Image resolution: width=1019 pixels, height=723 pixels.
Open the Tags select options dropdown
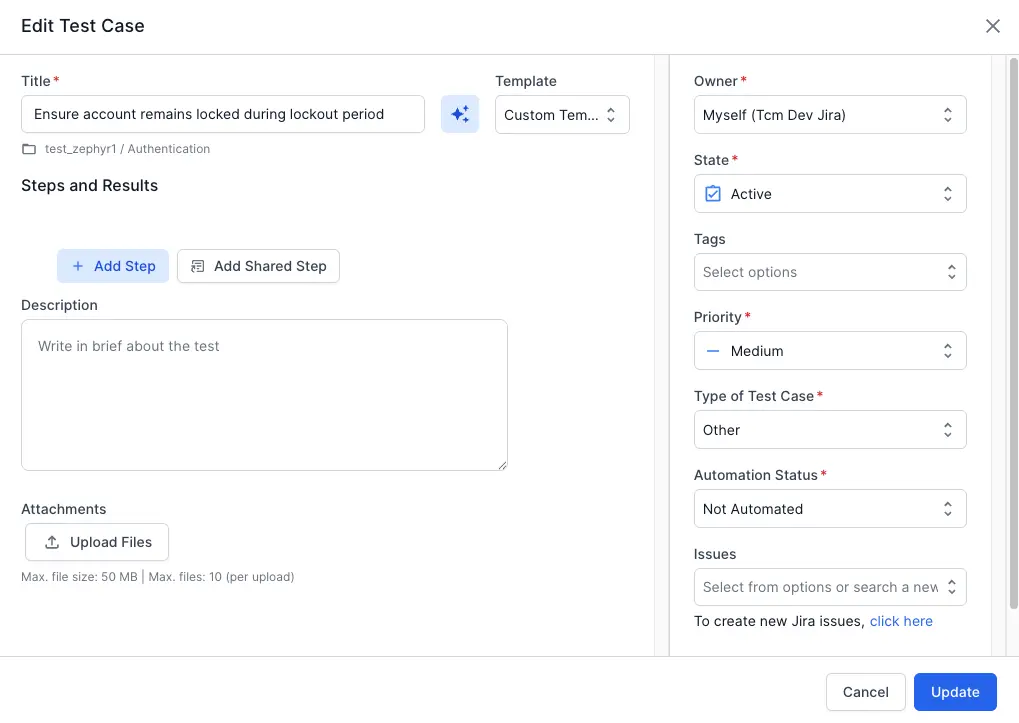click(829, 272)
